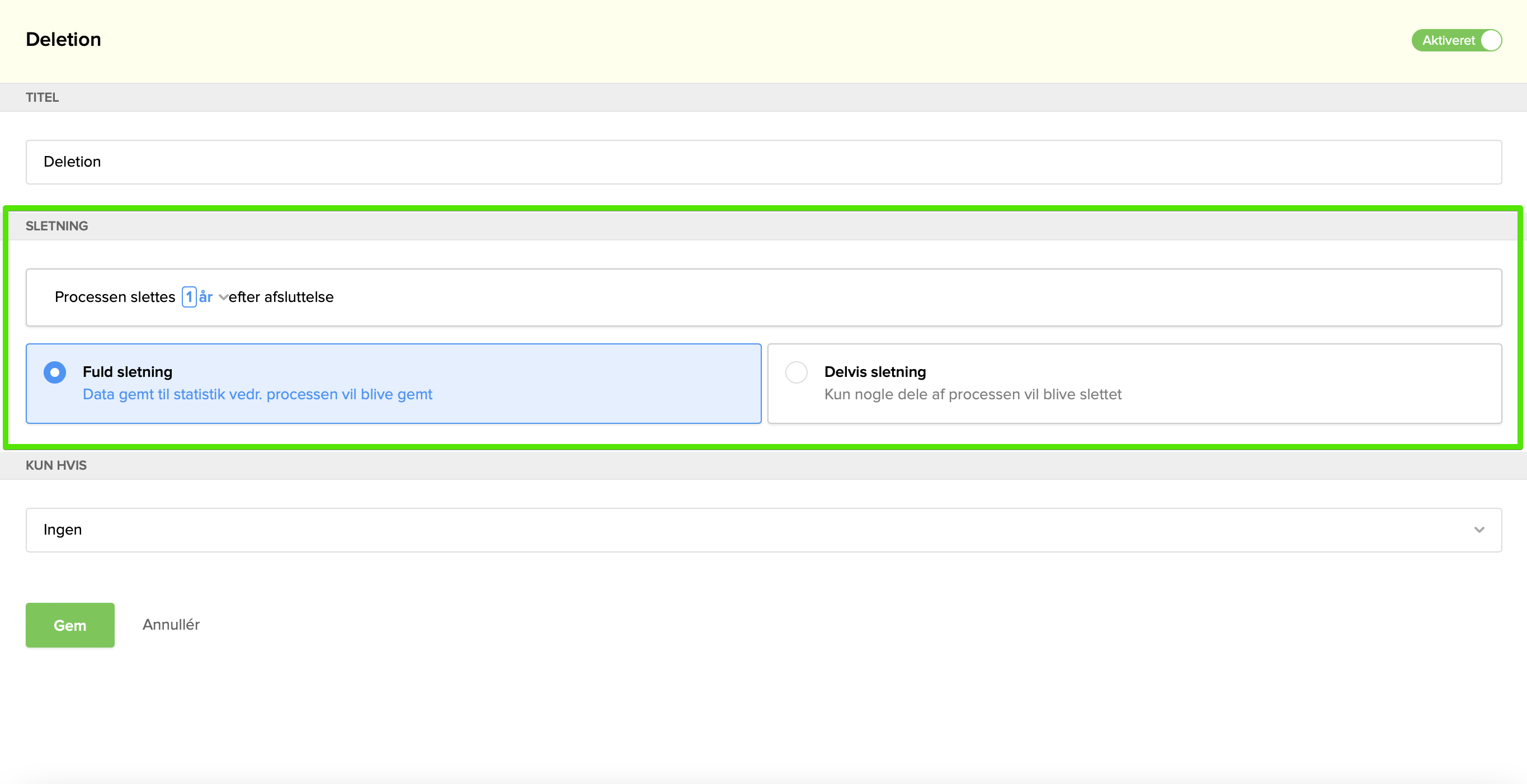Click the Deletion title input field
This screenshot has height=784, width=1527.
tap(763, 162)
